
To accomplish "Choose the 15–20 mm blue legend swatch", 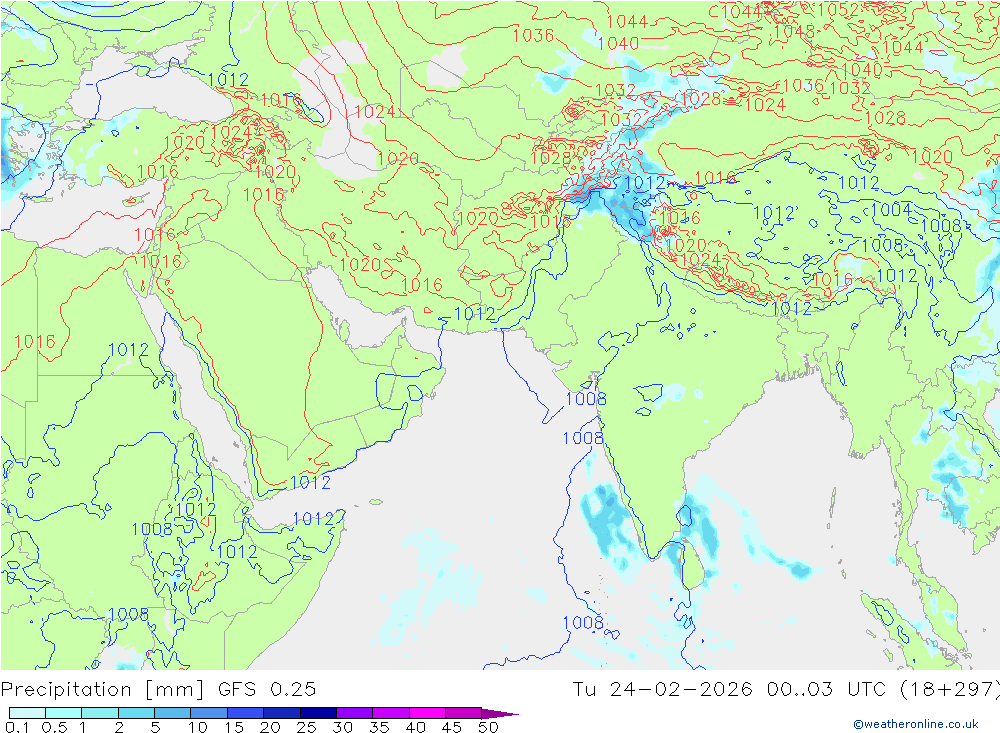I will click(x=245, y=713).
